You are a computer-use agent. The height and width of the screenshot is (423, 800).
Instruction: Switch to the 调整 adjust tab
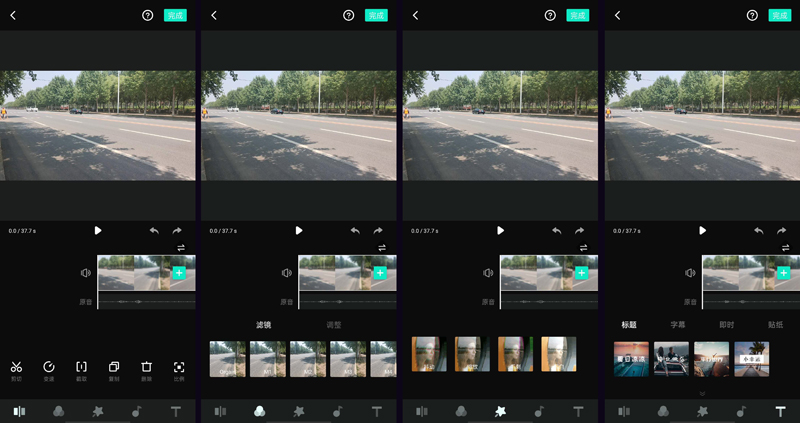[x=334, y=325]
